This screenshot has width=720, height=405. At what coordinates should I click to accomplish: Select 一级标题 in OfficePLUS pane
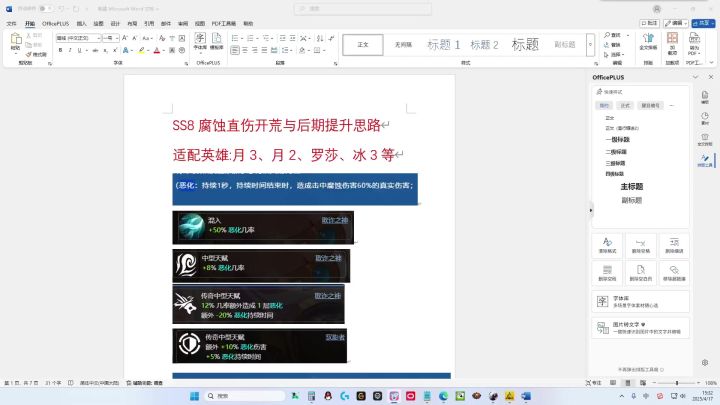618,140
